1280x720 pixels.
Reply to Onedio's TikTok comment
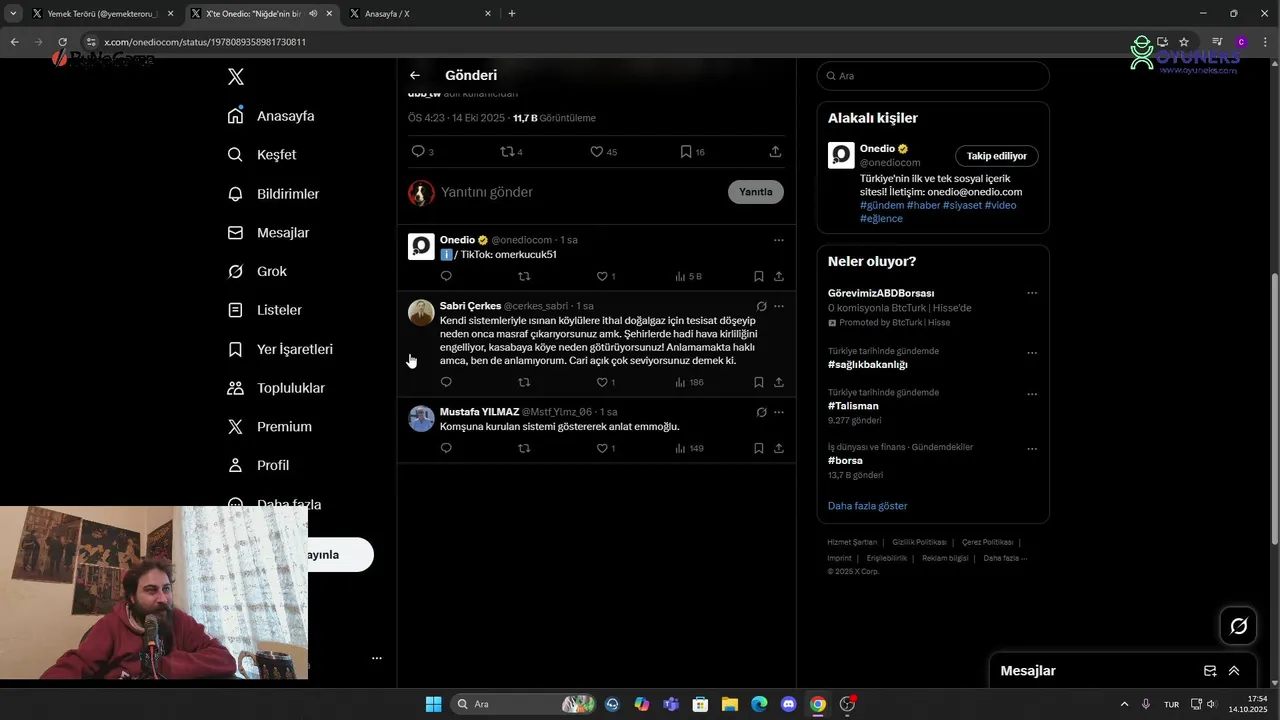tap(446, 276)
